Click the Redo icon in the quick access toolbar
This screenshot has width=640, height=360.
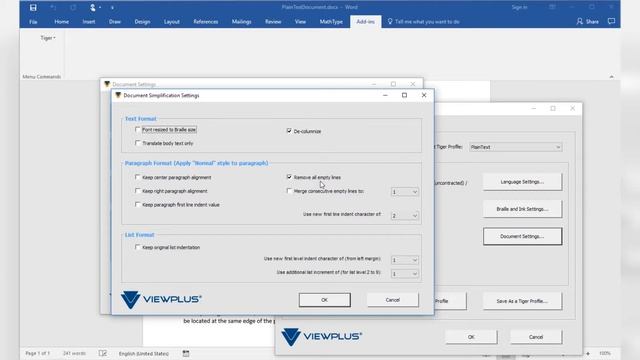(73, 7)
